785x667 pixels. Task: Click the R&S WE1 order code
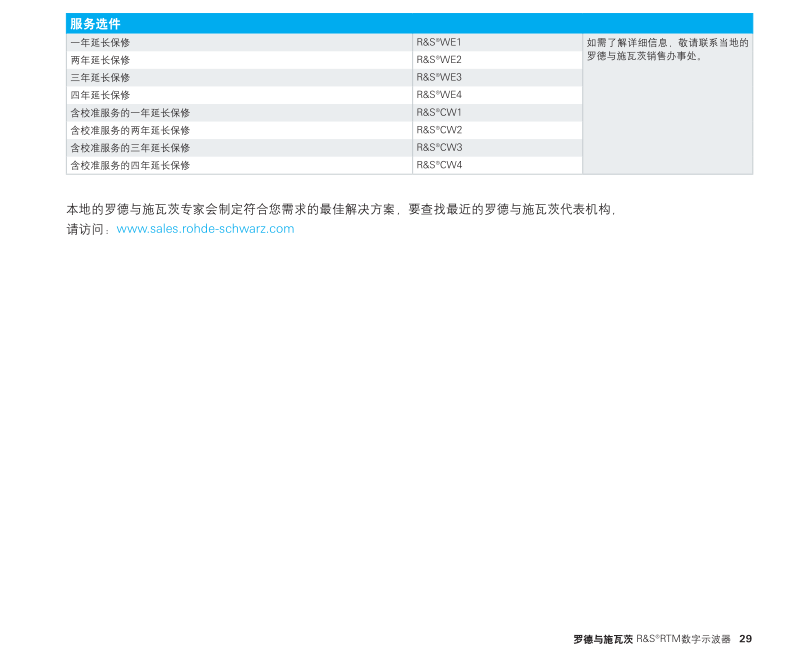(x=439, y=42)
